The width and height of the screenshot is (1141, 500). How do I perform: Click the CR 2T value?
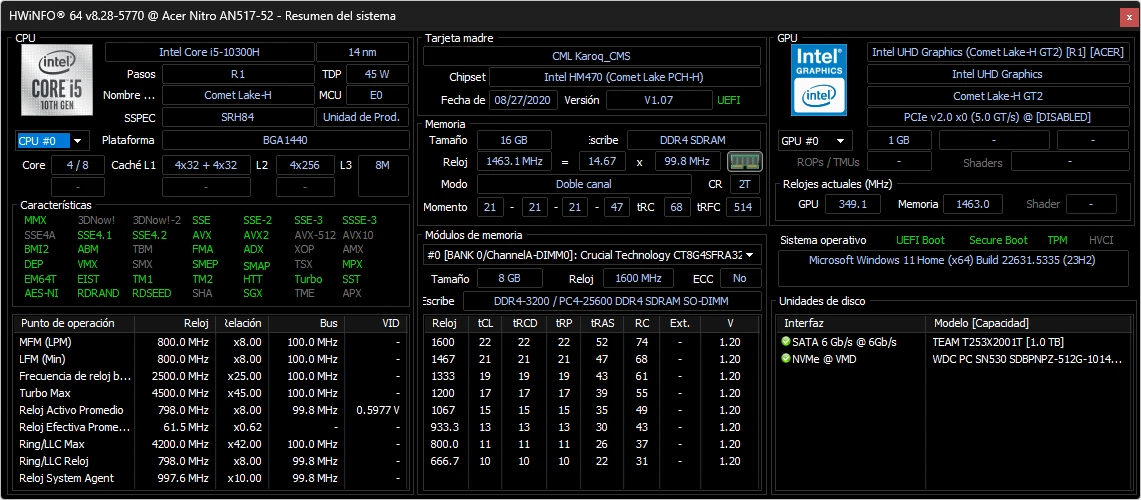[x=744, y=184]
